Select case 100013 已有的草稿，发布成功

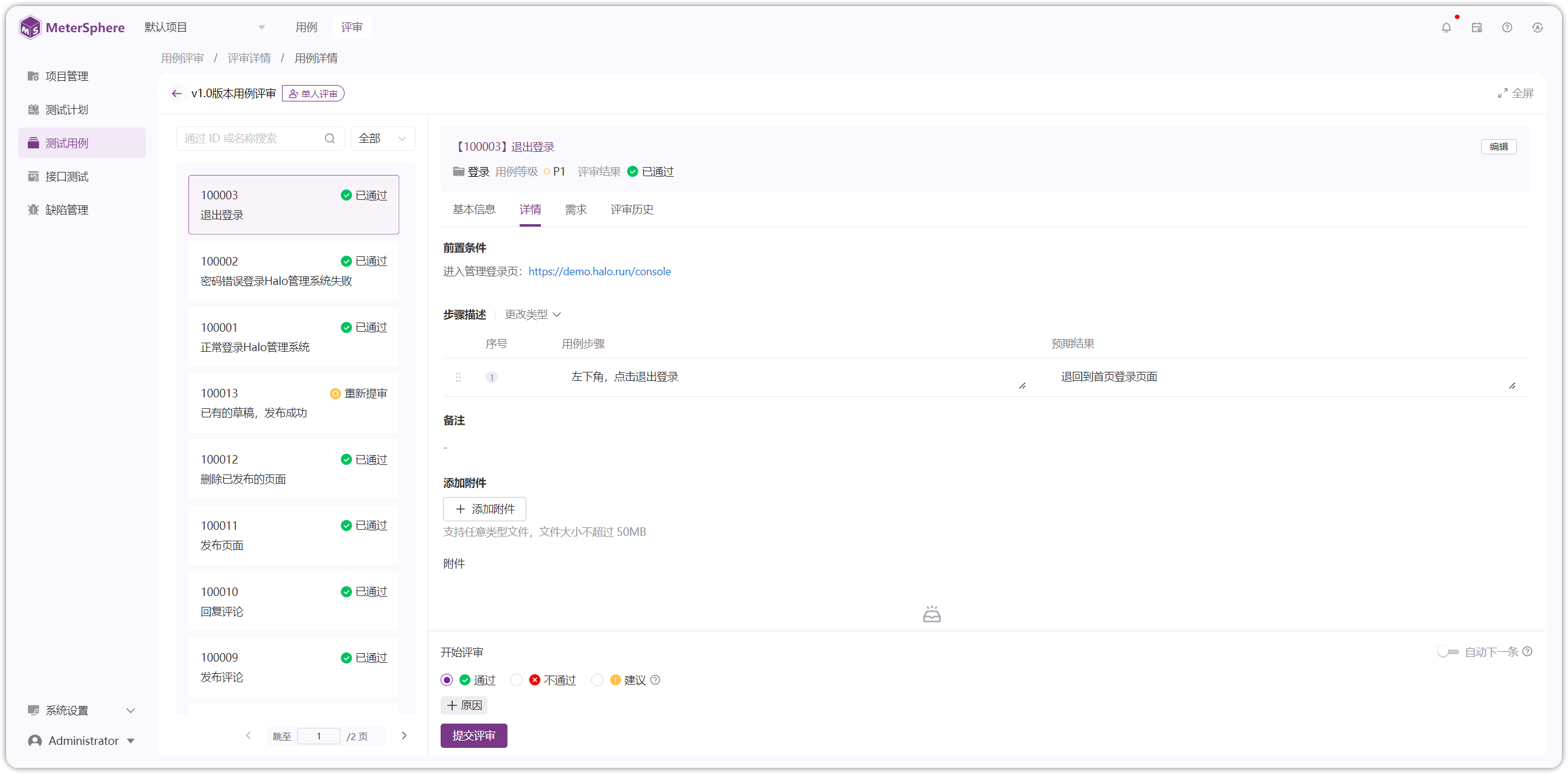(x=294, y=403)
